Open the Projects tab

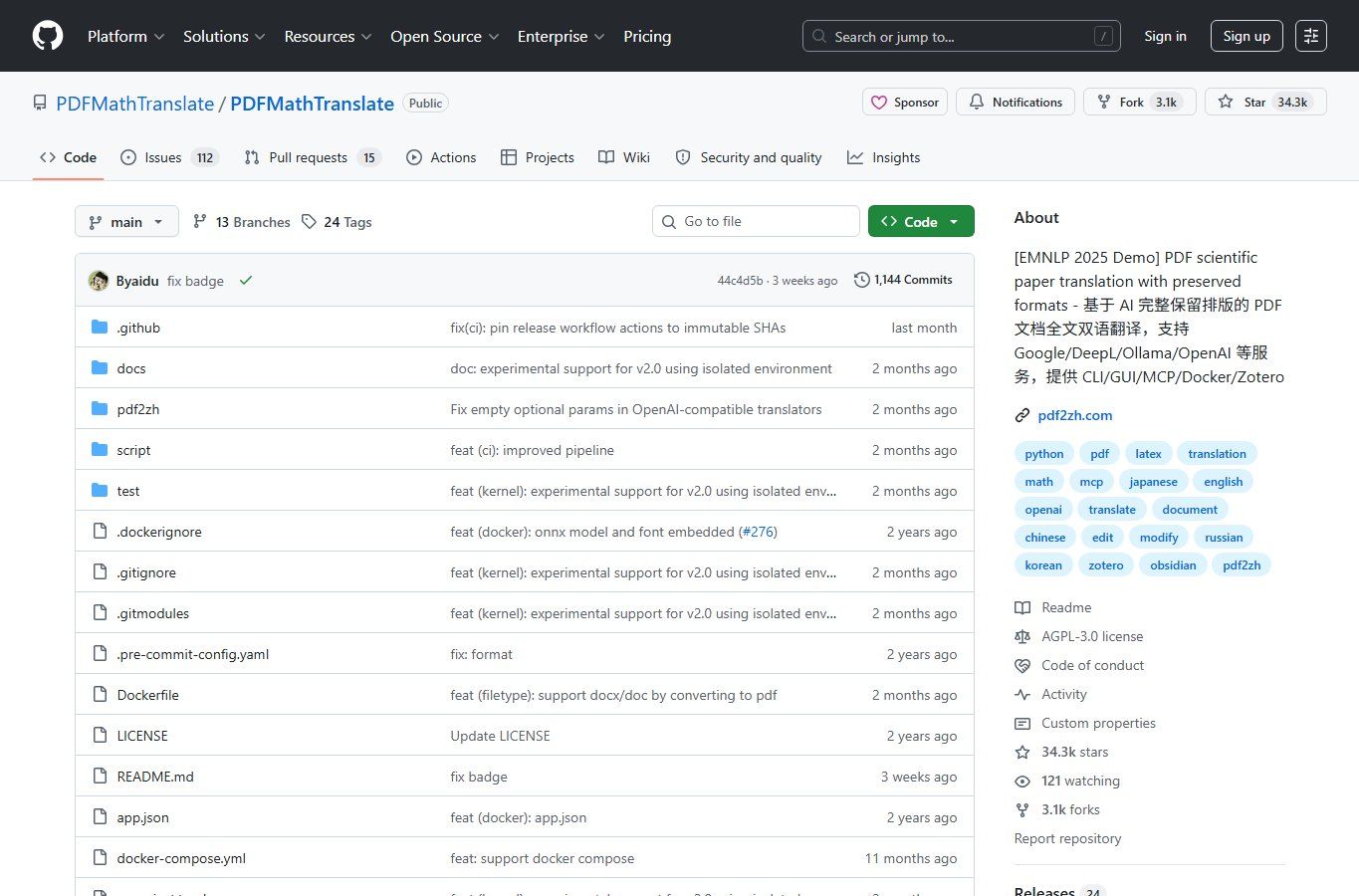538,157
